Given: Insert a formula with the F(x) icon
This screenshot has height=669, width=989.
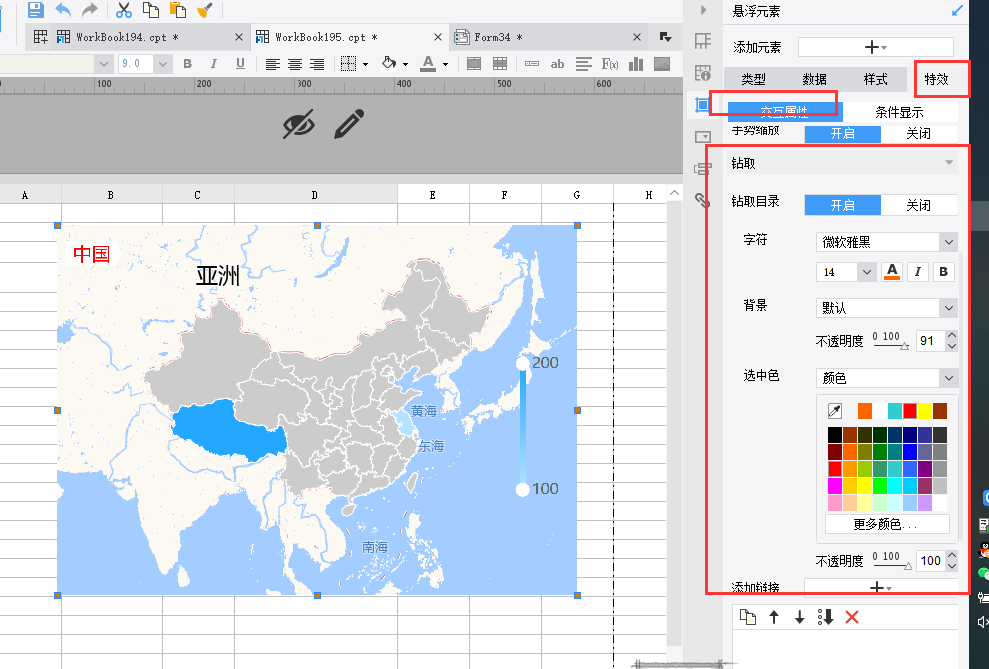Looking at the screenshot, I should tap(610, 64).
